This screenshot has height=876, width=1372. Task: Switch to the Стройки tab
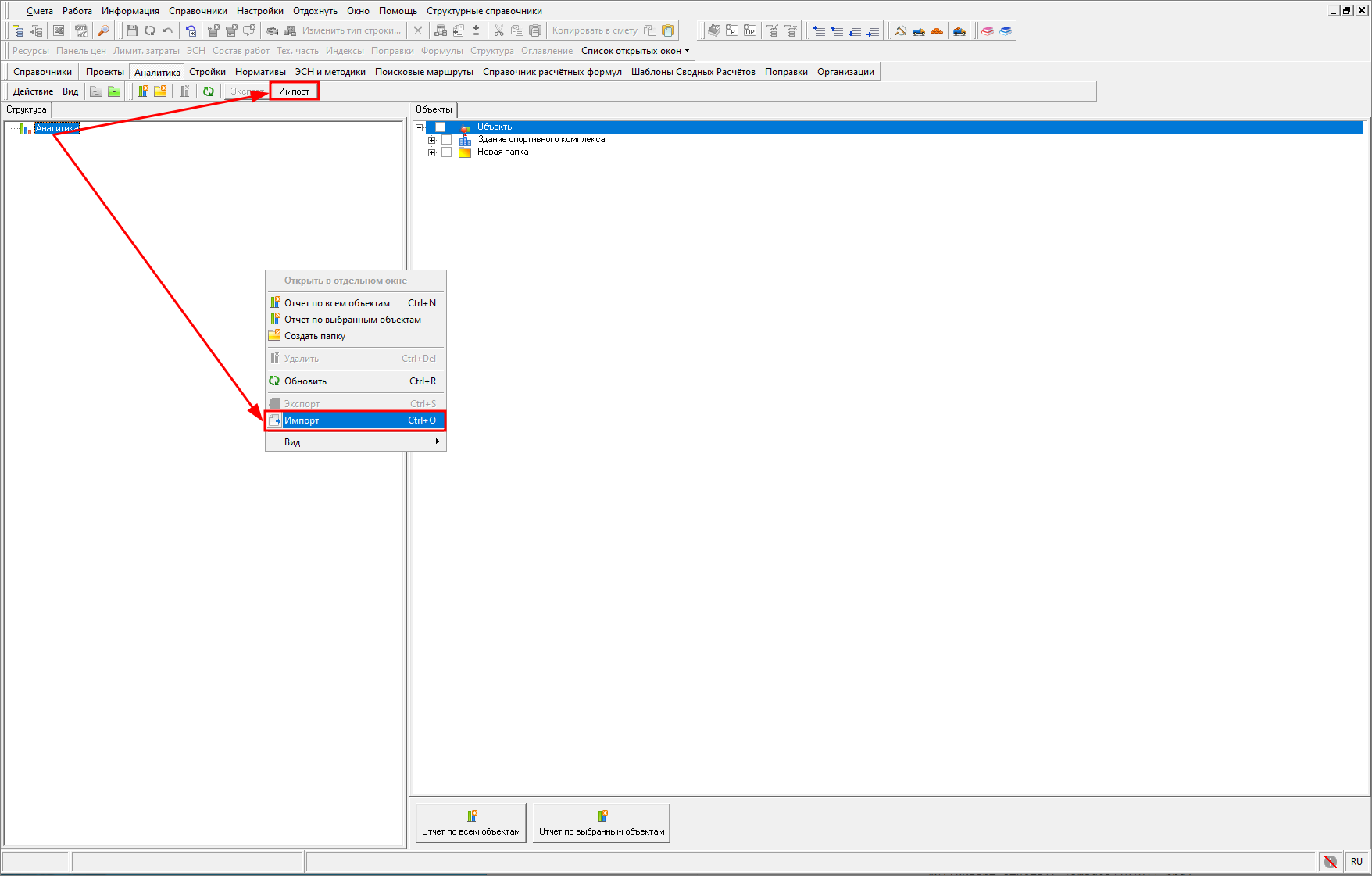pyautogui.click(x=207, y=72)
